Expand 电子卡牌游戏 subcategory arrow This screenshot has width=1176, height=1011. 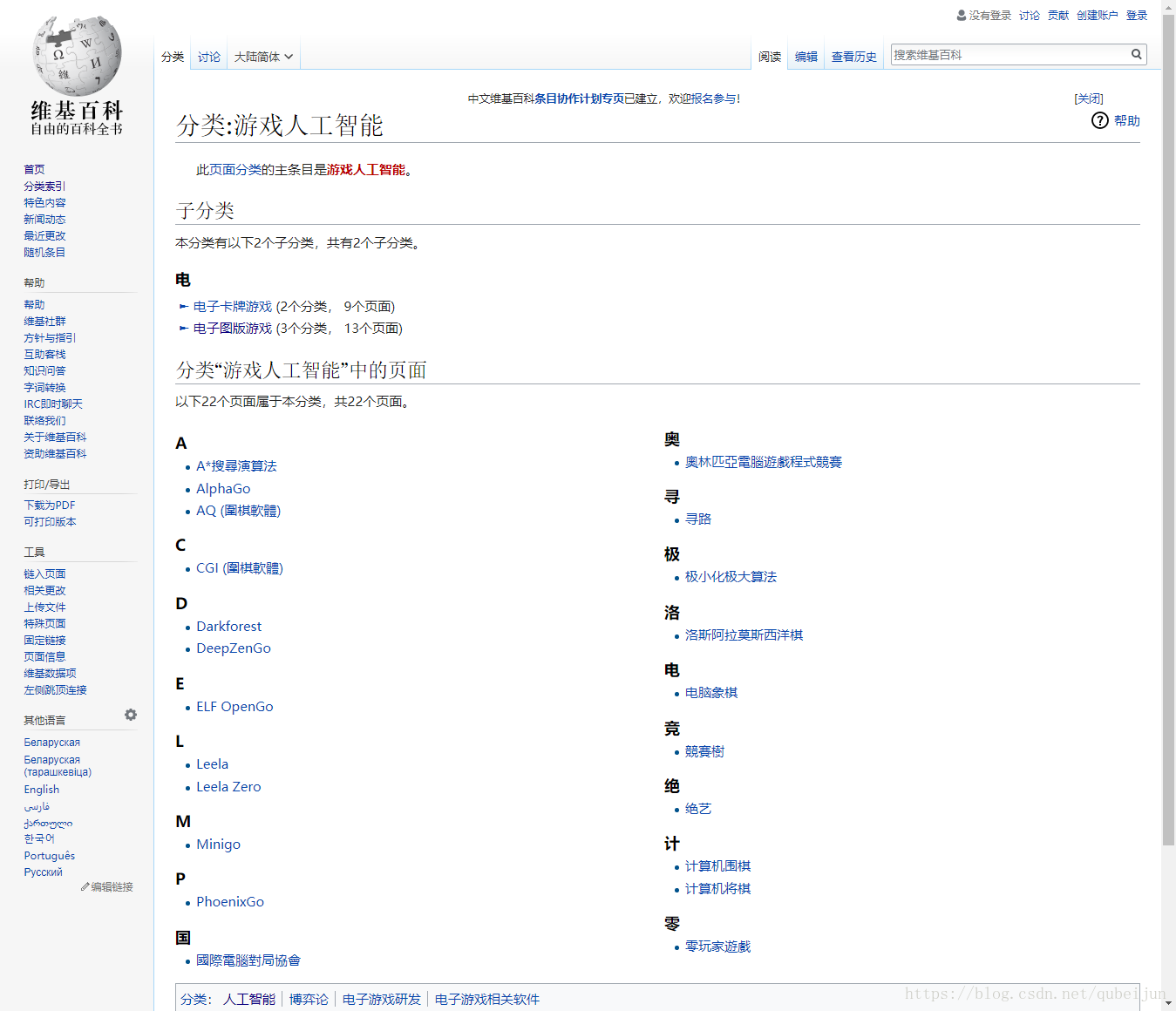click(183, 307)
